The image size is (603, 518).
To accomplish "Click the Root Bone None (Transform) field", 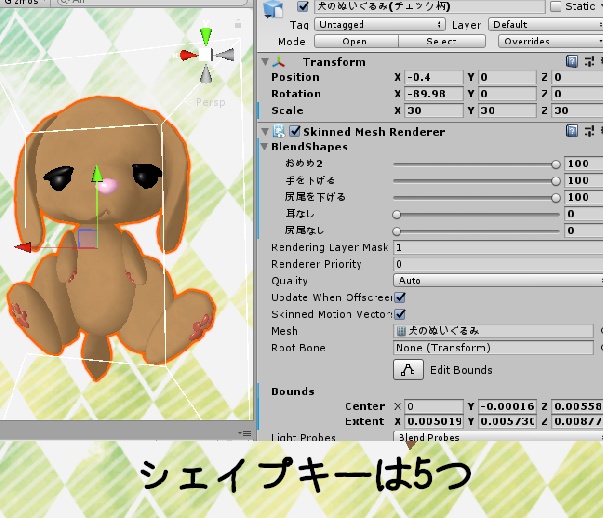I will coord(493,348).
